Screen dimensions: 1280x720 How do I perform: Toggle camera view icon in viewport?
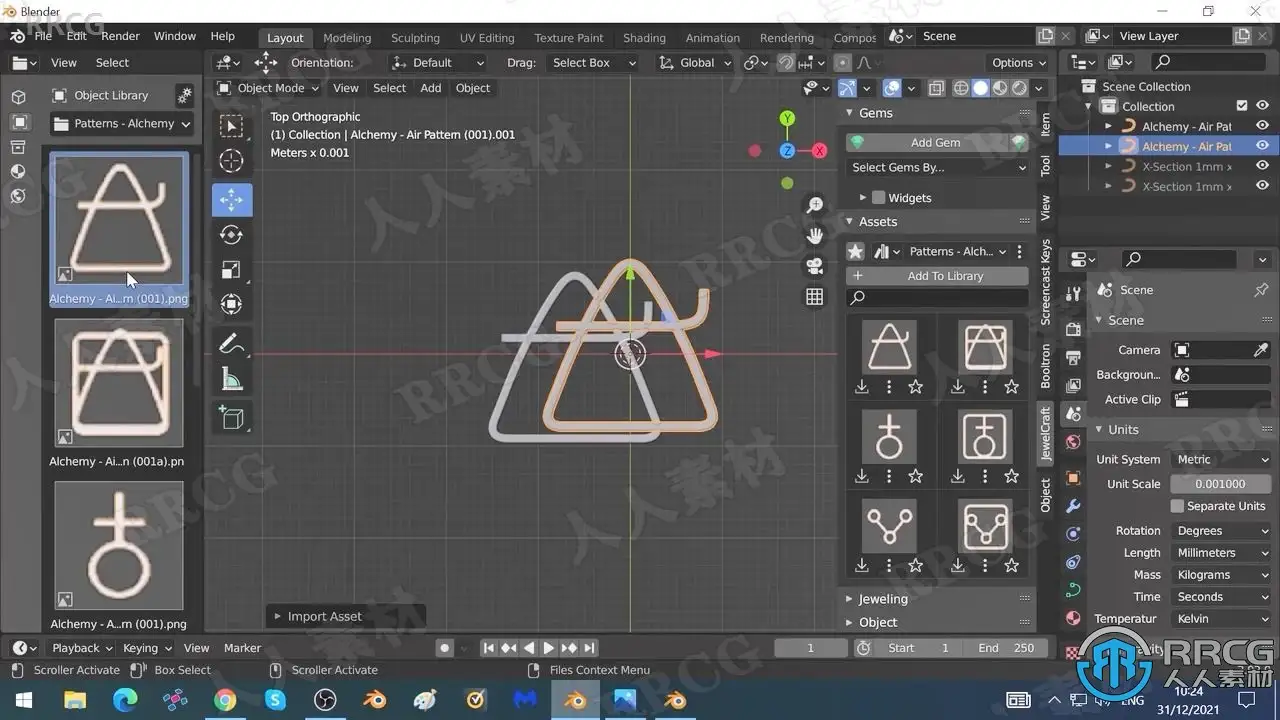[815, 266]
